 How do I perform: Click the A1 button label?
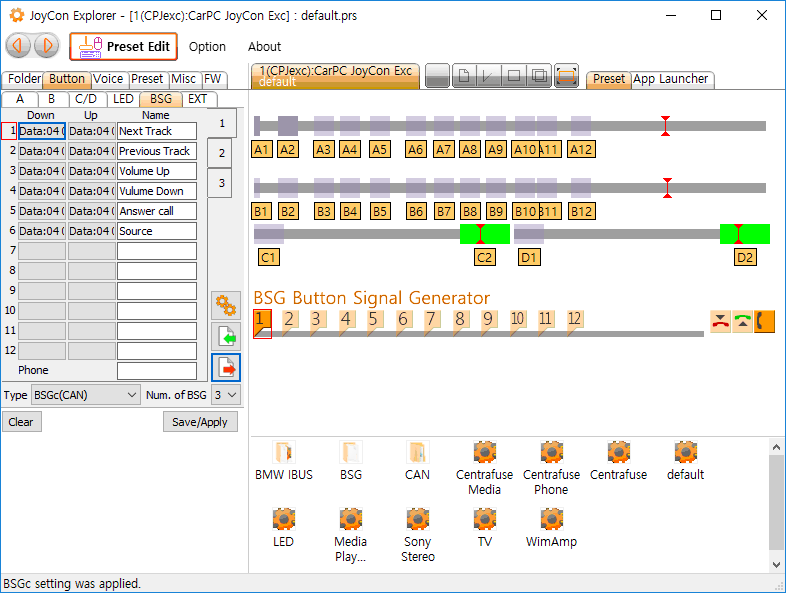point(262,149)
